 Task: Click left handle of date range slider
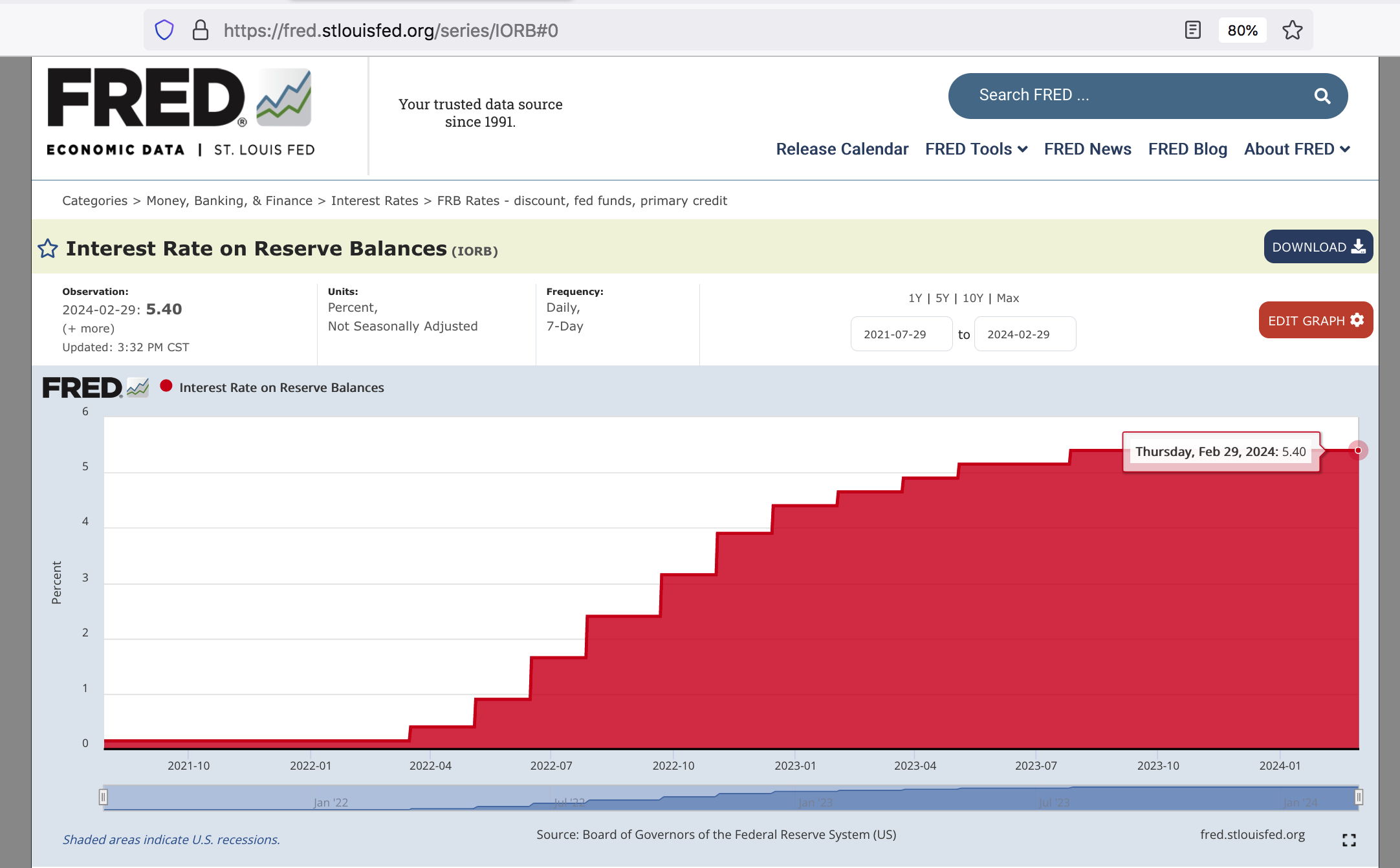[103, 797]
